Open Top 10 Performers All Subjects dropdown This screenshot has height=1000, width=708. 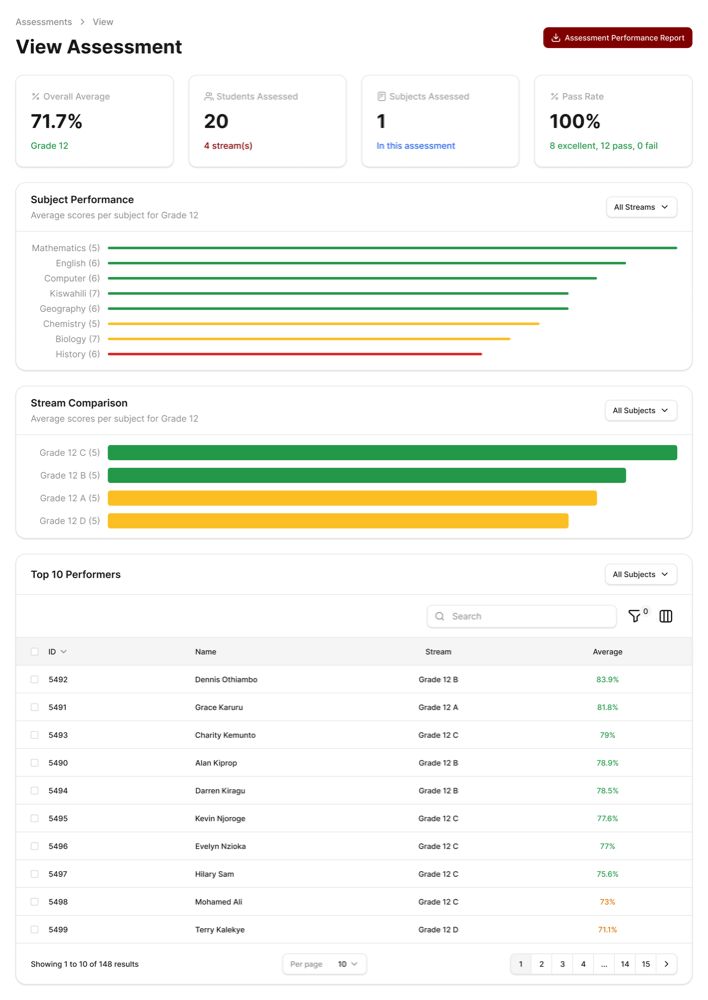pyautogui.click(x=640, y=575)
